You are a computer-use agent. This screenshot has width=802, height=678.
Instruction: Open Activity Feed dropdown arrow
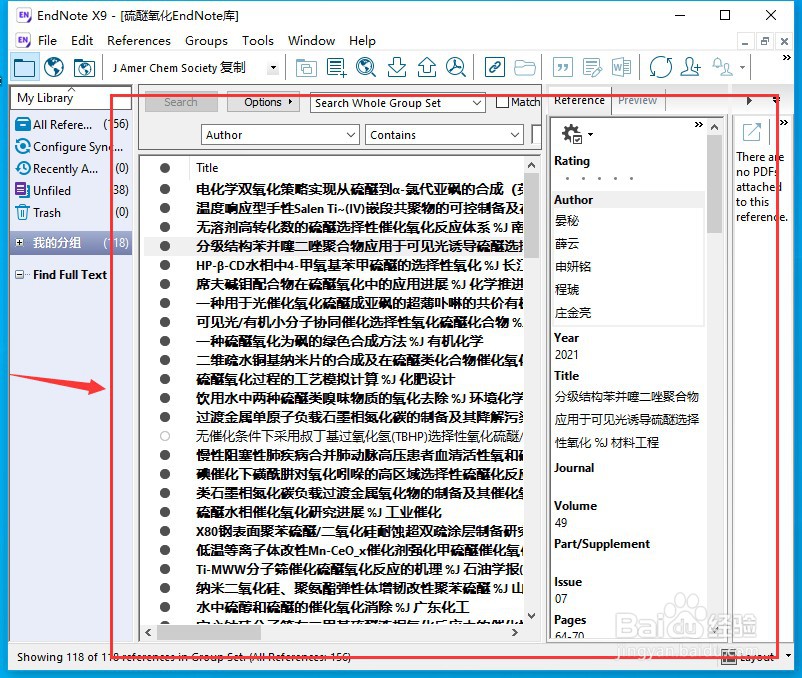[x=742, y=67]
